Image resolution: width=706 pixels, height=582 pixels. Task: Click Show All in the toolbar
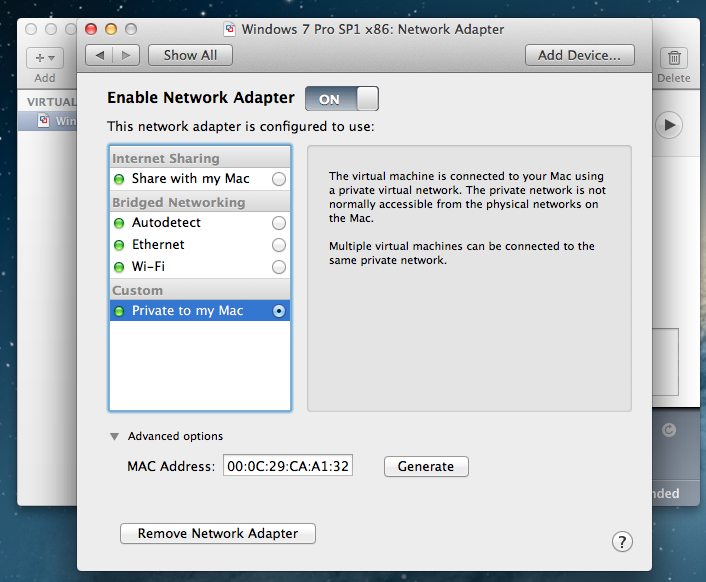tap(190, 55)
